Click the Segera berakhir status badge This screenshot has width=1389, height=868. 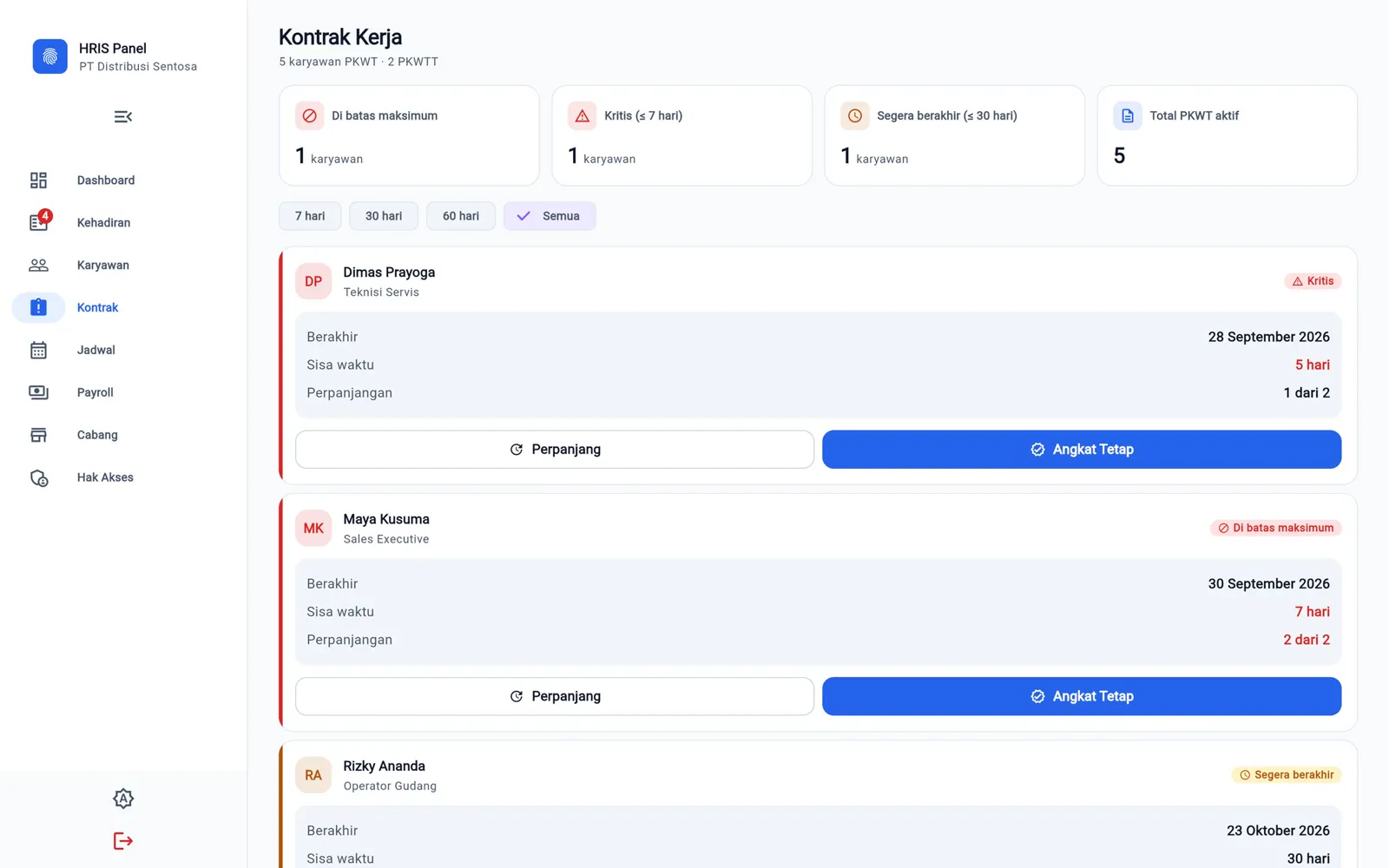point(1287,775)
